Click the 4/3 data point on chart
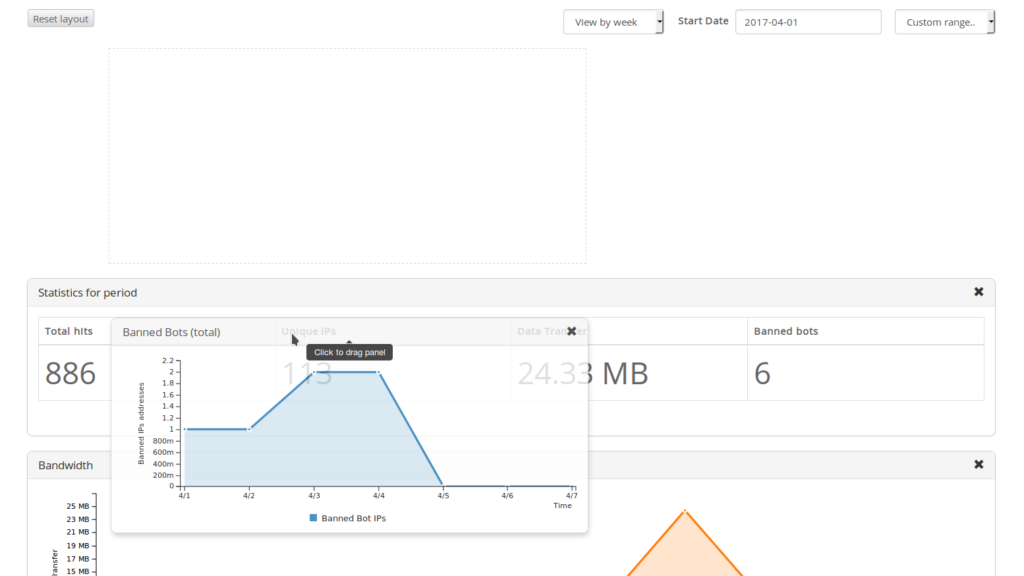Screen dimensions: 1024x576 [x=314, y=372]
